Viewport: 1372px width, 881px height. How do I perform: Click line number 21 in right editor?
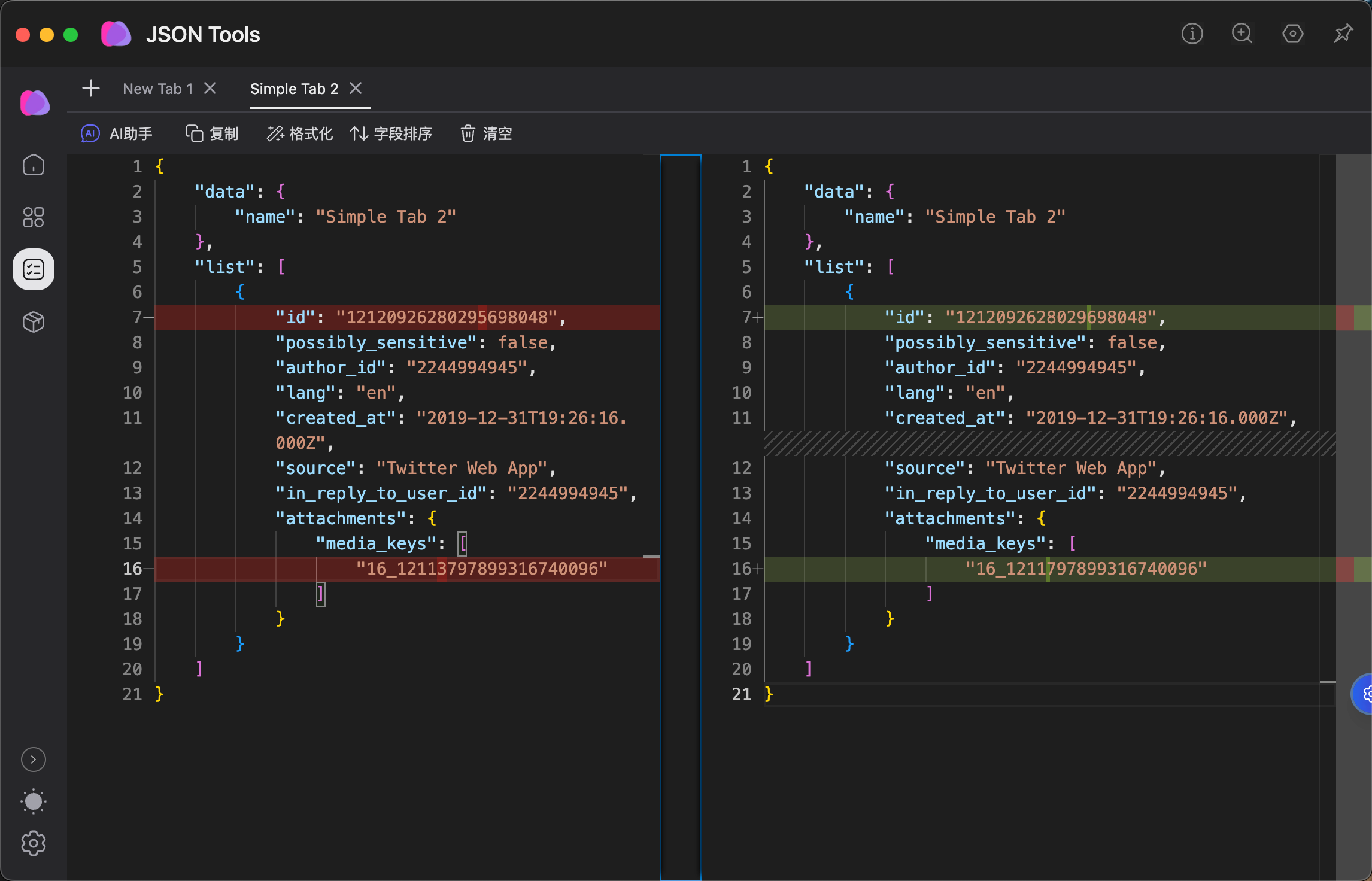(742, 694)
